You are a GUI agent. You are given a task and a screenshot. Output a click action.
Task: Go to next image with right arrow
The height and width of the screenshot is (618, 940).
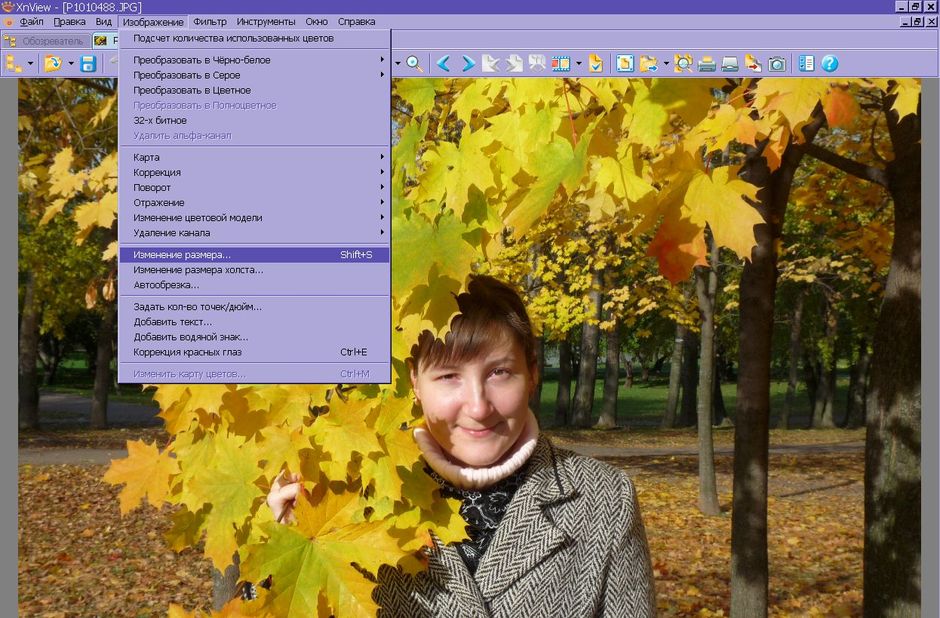click(467, 64)
